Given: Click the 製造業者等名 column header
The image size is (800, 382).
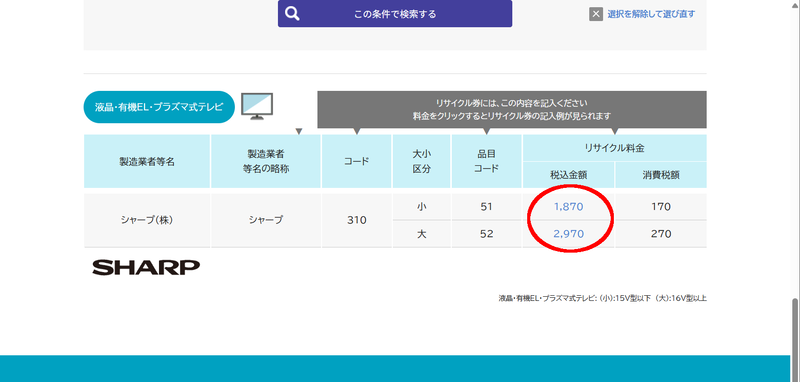Looking at the screenshot, I should coord(147,161).
